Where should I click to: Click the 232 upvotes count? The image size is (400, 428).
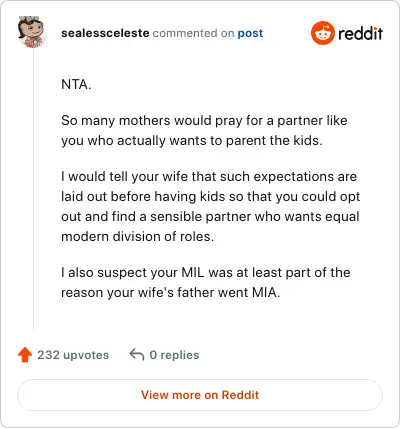tap(73, 355)
